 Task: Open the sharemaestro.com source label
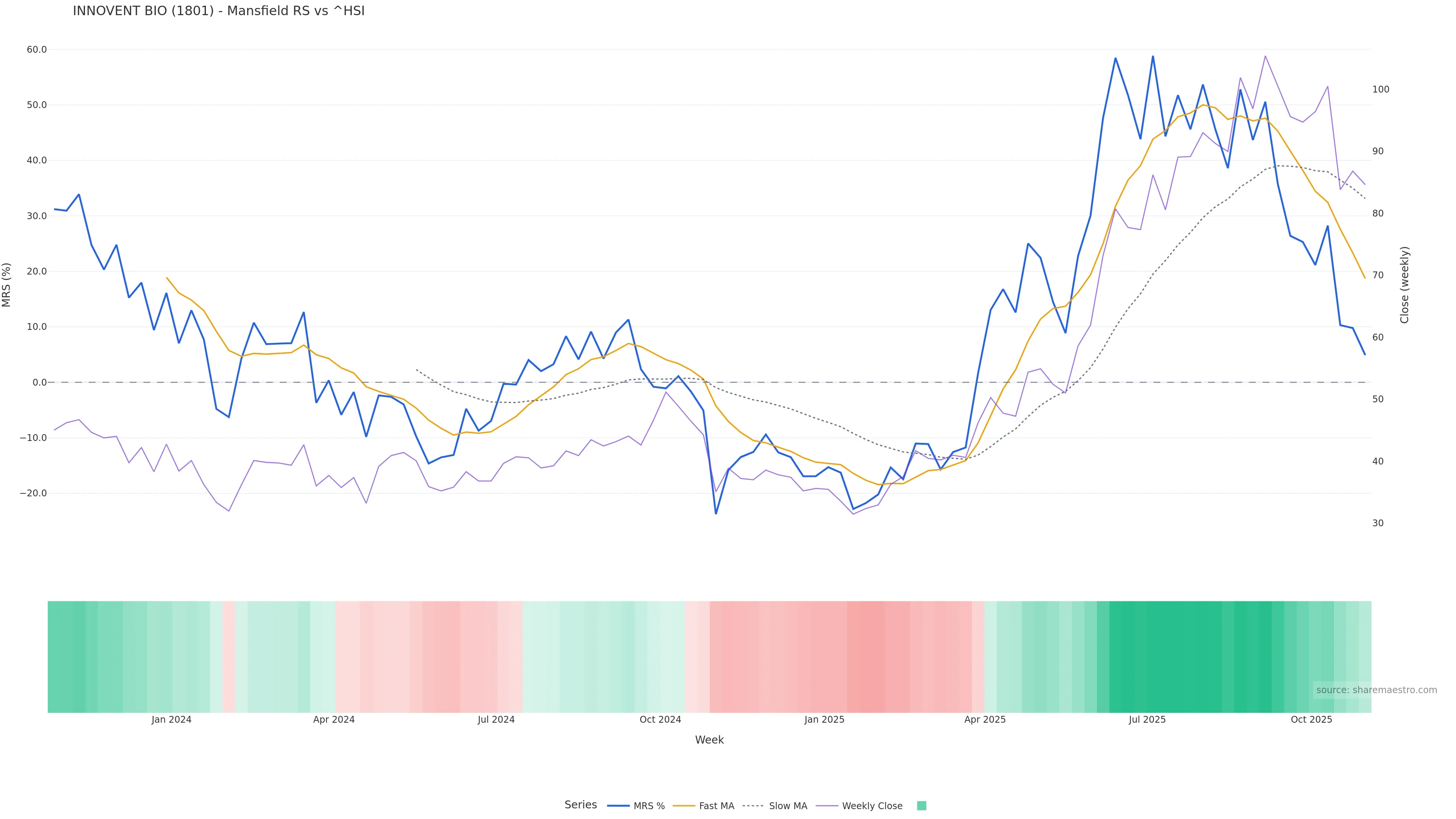[x=1376, y=690]
